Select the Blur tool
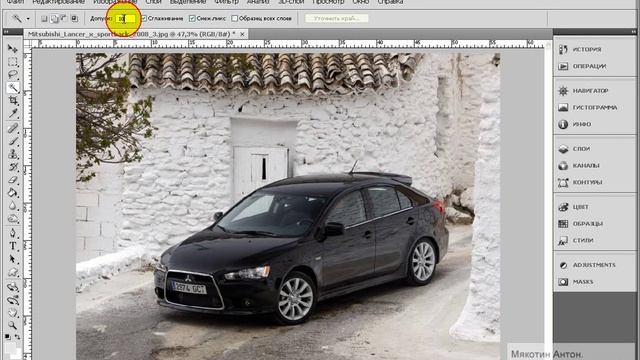640x360 pixels. pos(13,206)
